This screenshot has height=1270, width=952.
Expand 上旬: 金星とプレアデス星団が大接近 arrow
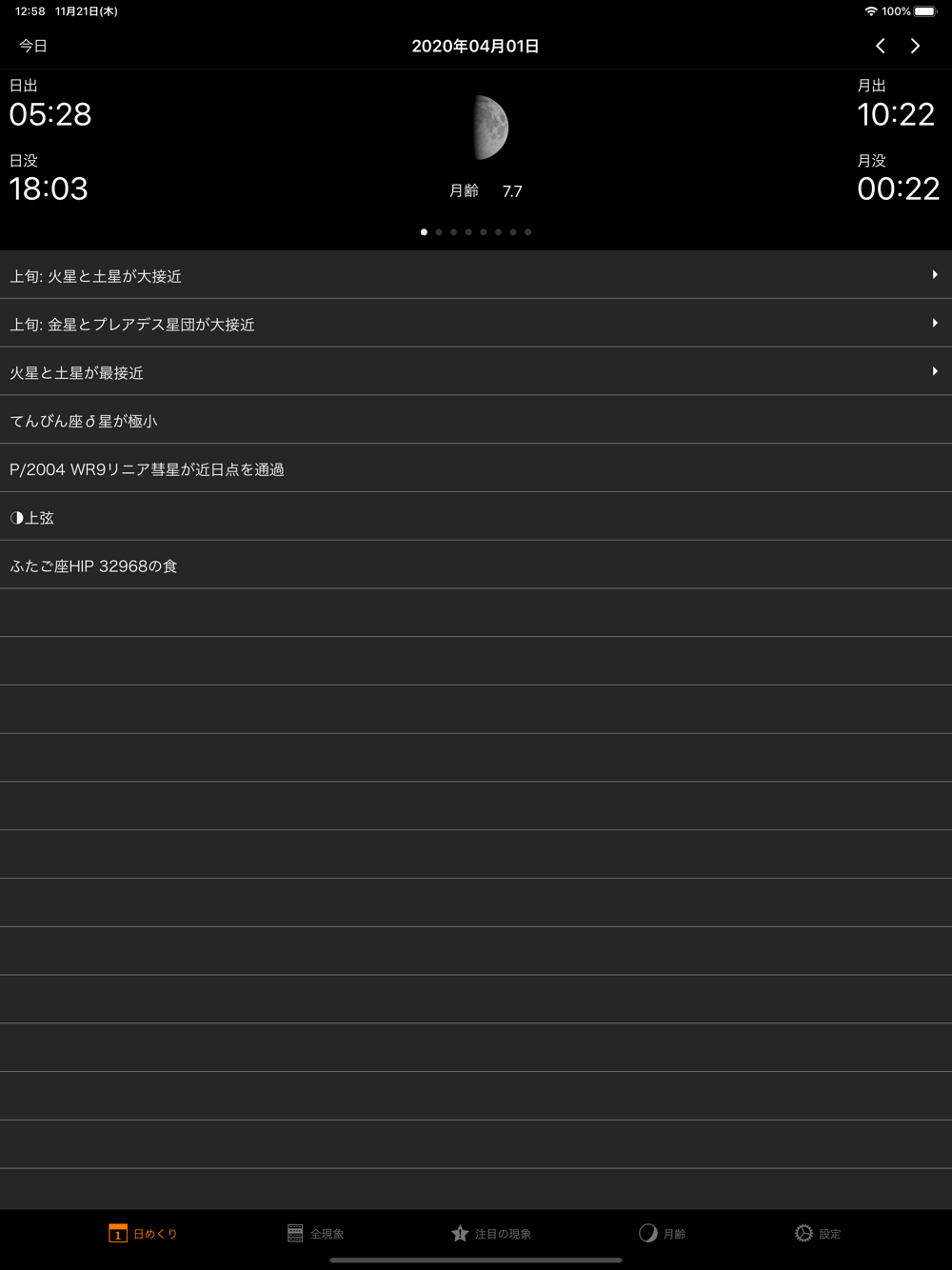935,324
